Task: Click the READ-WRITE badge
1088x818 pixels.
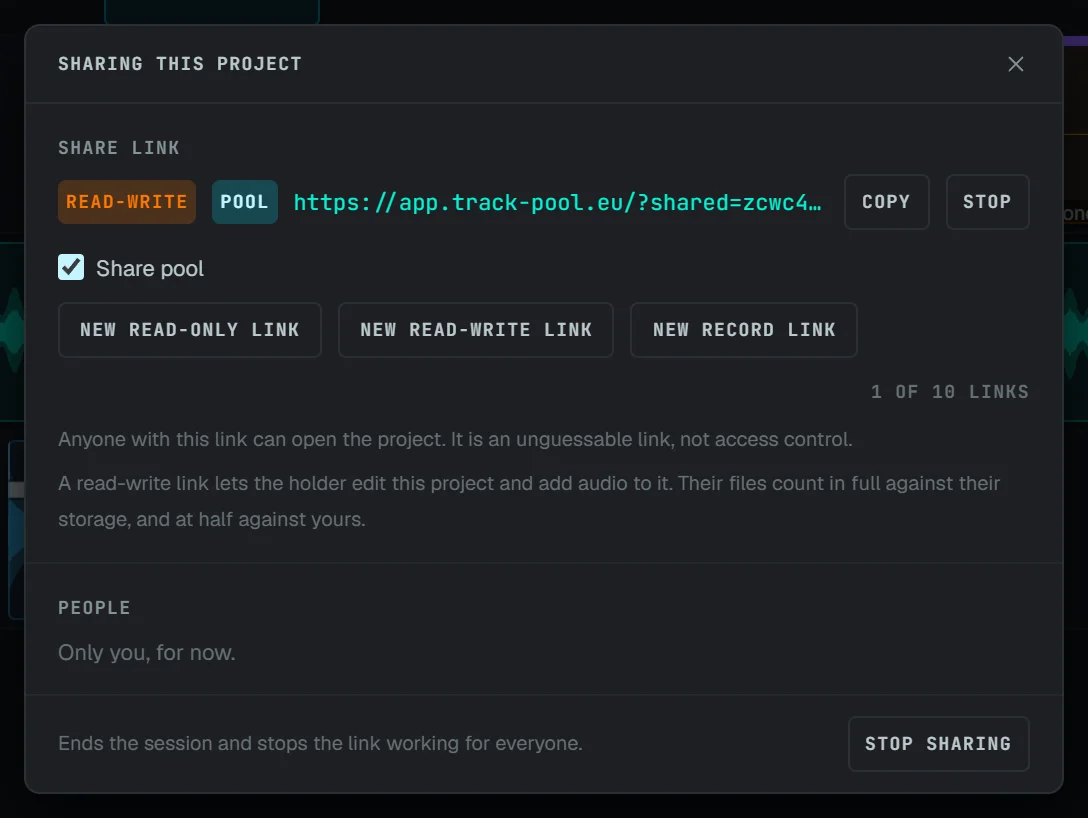Action: point(127,202)
